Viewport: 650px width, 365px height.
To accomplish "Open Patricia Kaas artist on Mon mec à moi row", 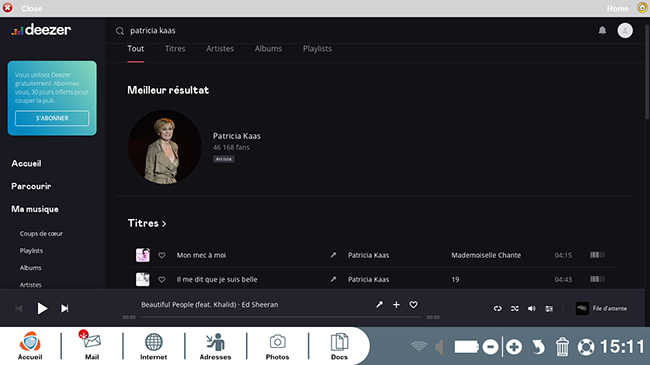I will coord(368,255).
